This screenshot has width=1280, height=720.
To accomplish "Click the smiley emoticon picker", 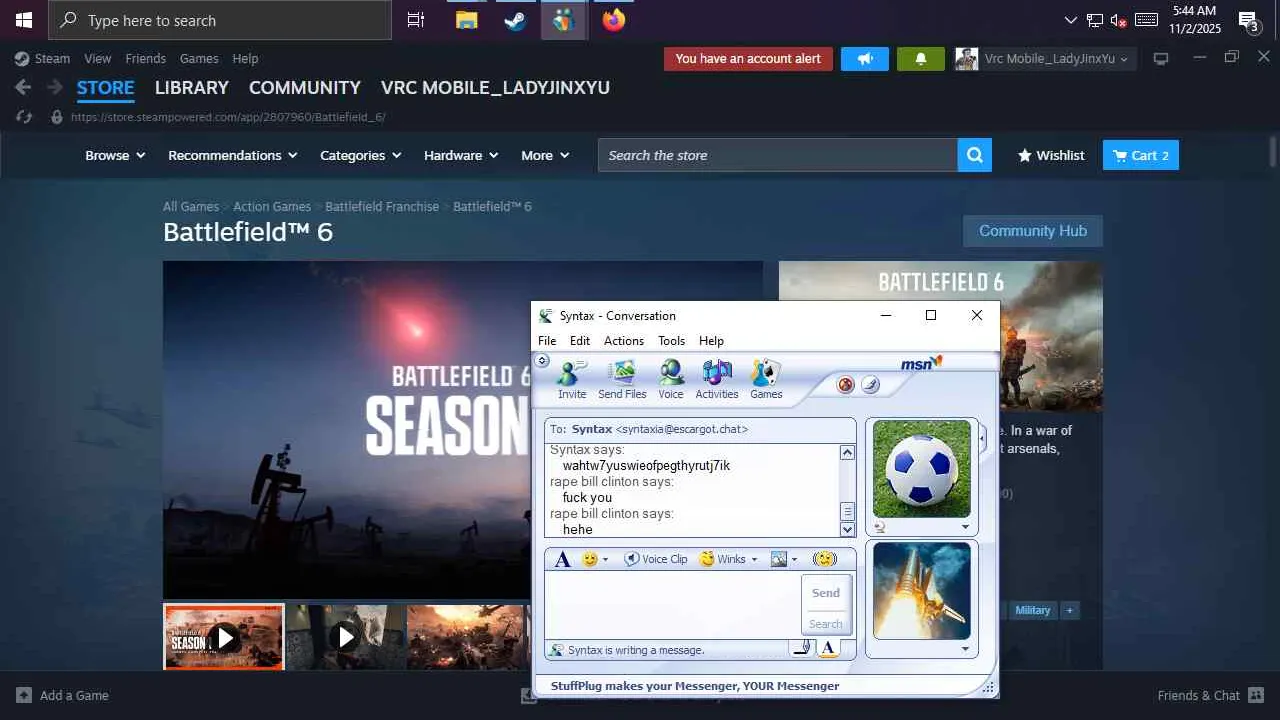I will pyautogui.click(x=590, y=559).
